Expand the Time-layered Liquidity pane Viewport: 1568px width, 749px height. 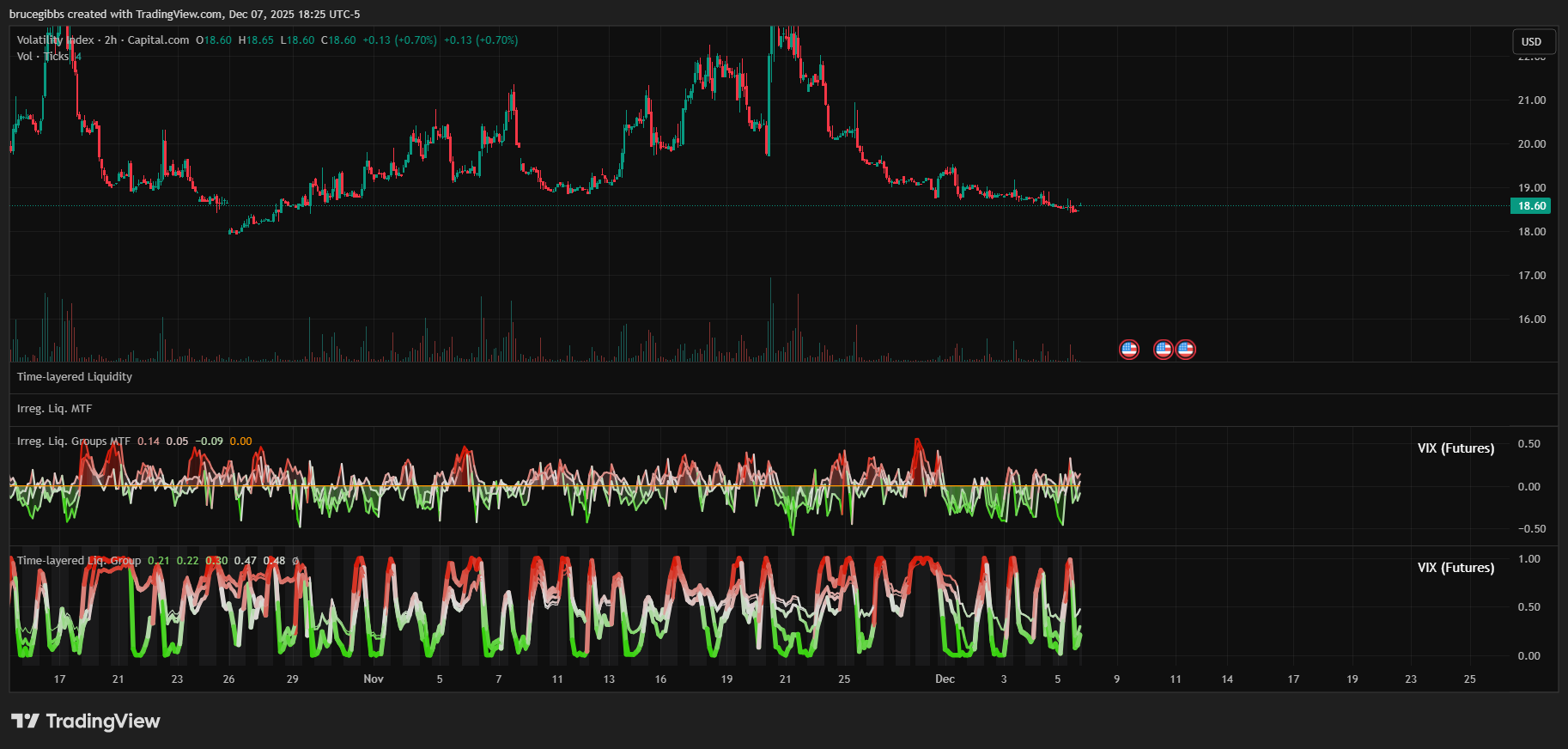click(x=75, y=377)
